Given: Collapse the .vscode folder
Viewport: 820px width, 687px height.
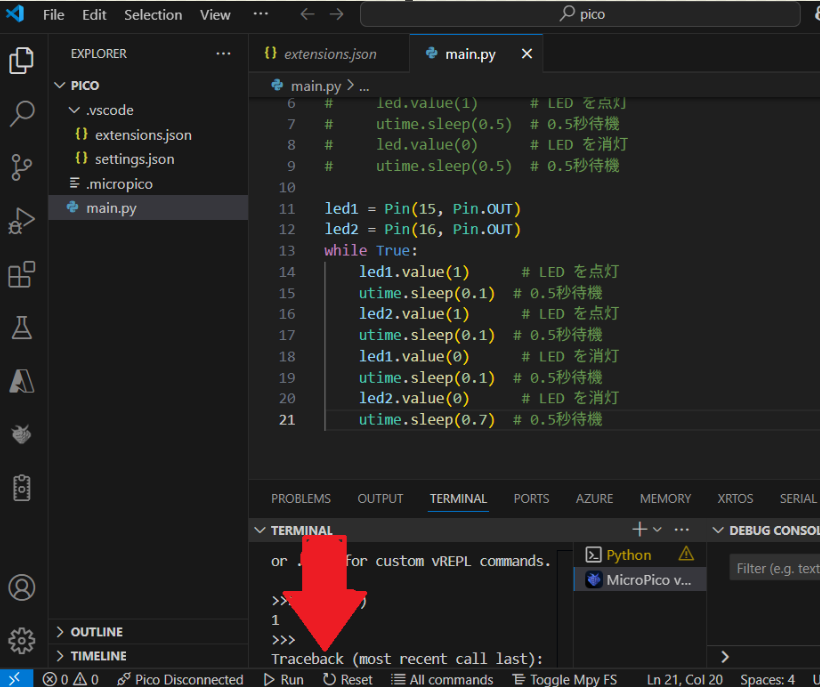Looking at the screenshot, I should click(74, 110).
